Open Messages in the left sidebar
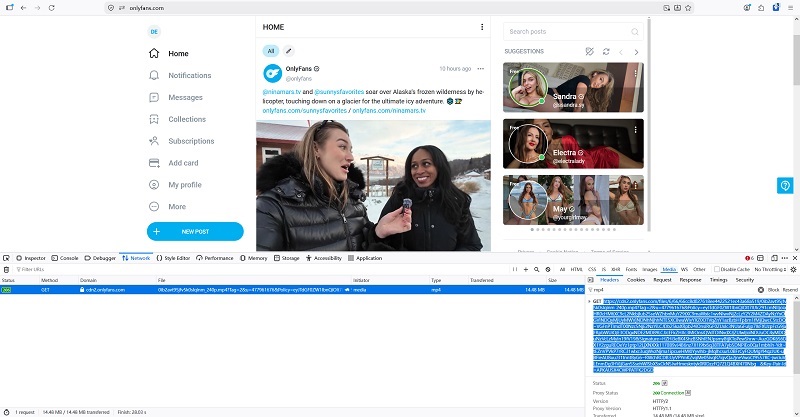This screenshot has height=417, width=800. point(176,97)
